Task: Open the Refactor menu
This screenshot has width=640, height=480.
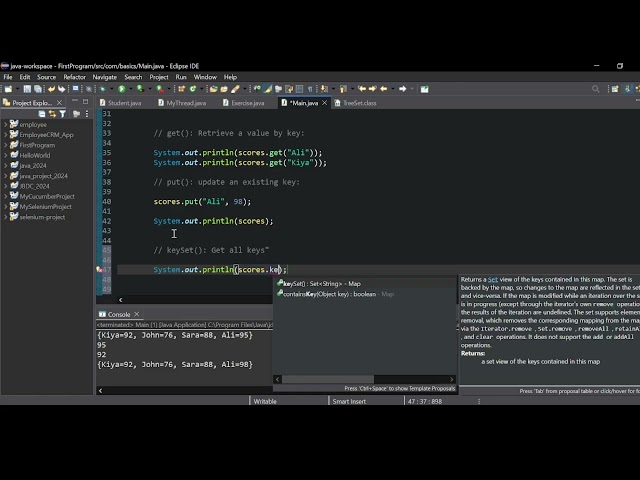Action: 74,77
